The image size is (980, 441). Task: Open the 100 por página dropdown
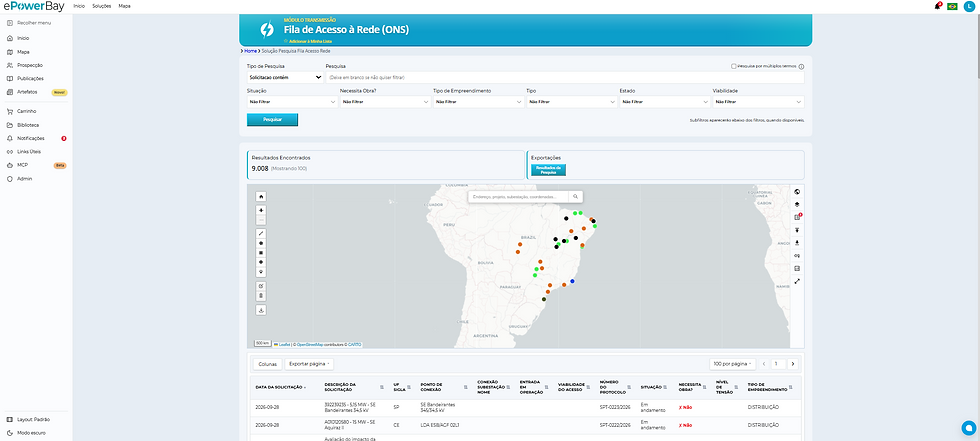coord(732,364)
